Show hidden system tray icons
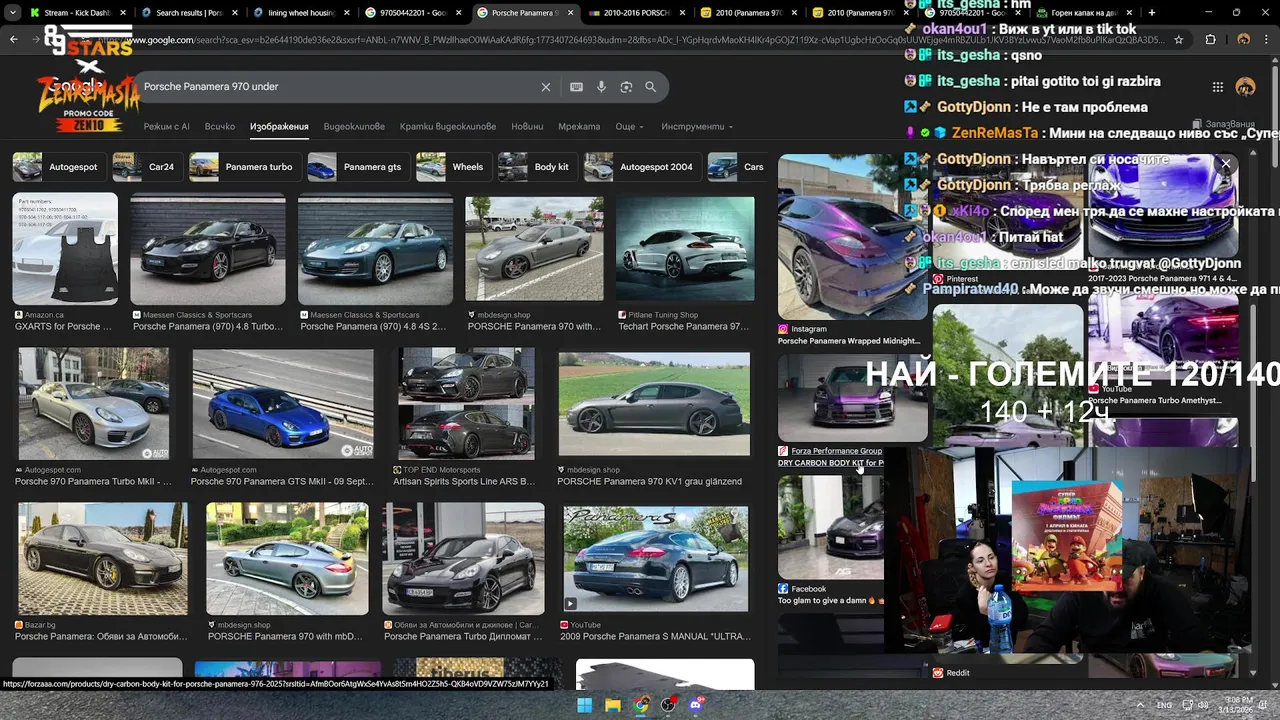The height and width of the screenshot is (720, 1280). coord(1141,705)
